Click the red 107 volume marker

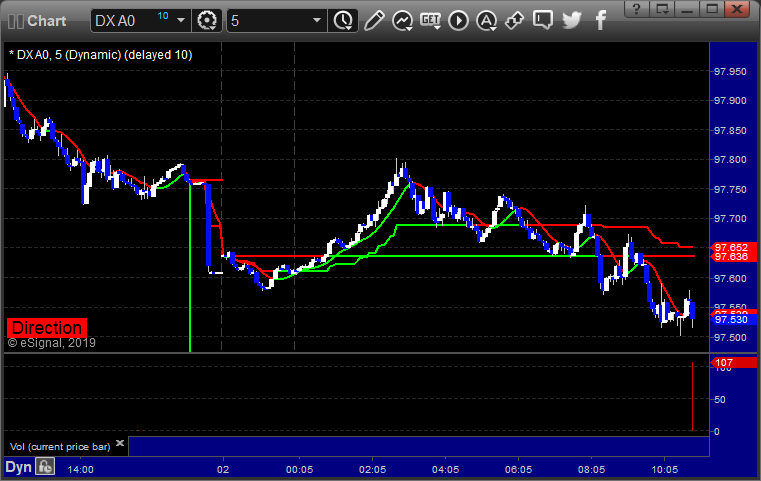[733, 363]
